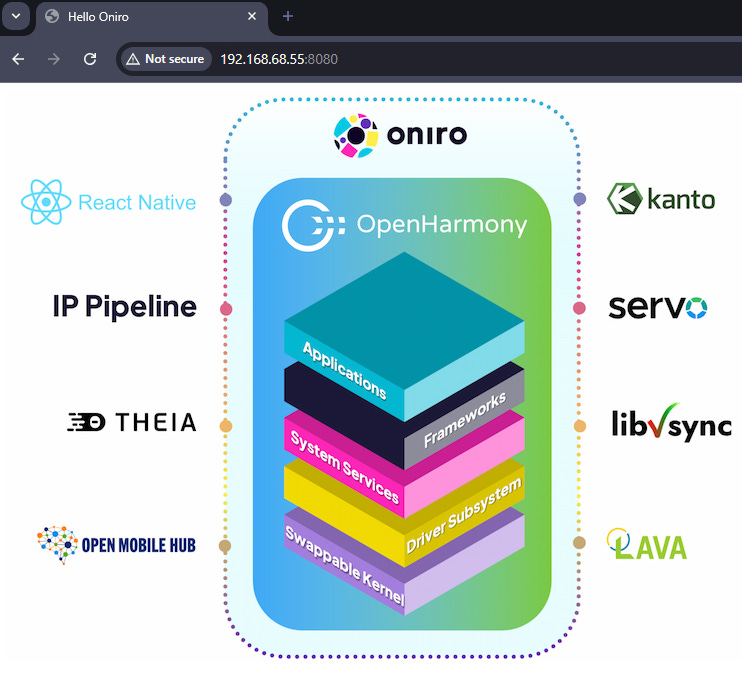Click the connector dot beside IP Pipeline
Screen dimensions: 742x695
tap(226, 309)
